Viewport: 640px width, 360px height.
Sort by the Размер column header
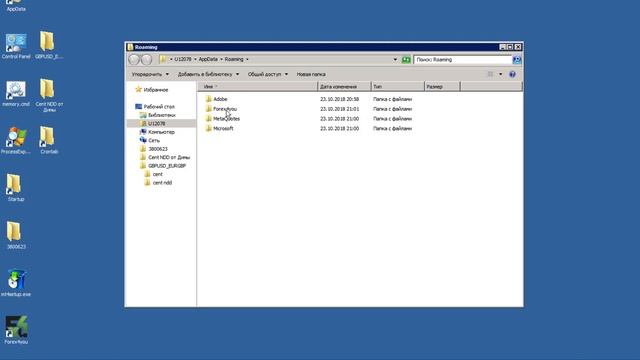(442, 87)
